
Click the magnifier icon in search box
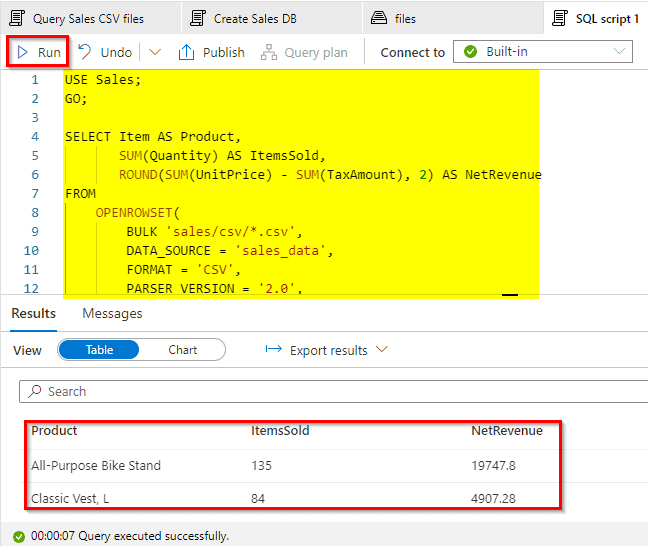pyautogui.click(x=35, y=391)
